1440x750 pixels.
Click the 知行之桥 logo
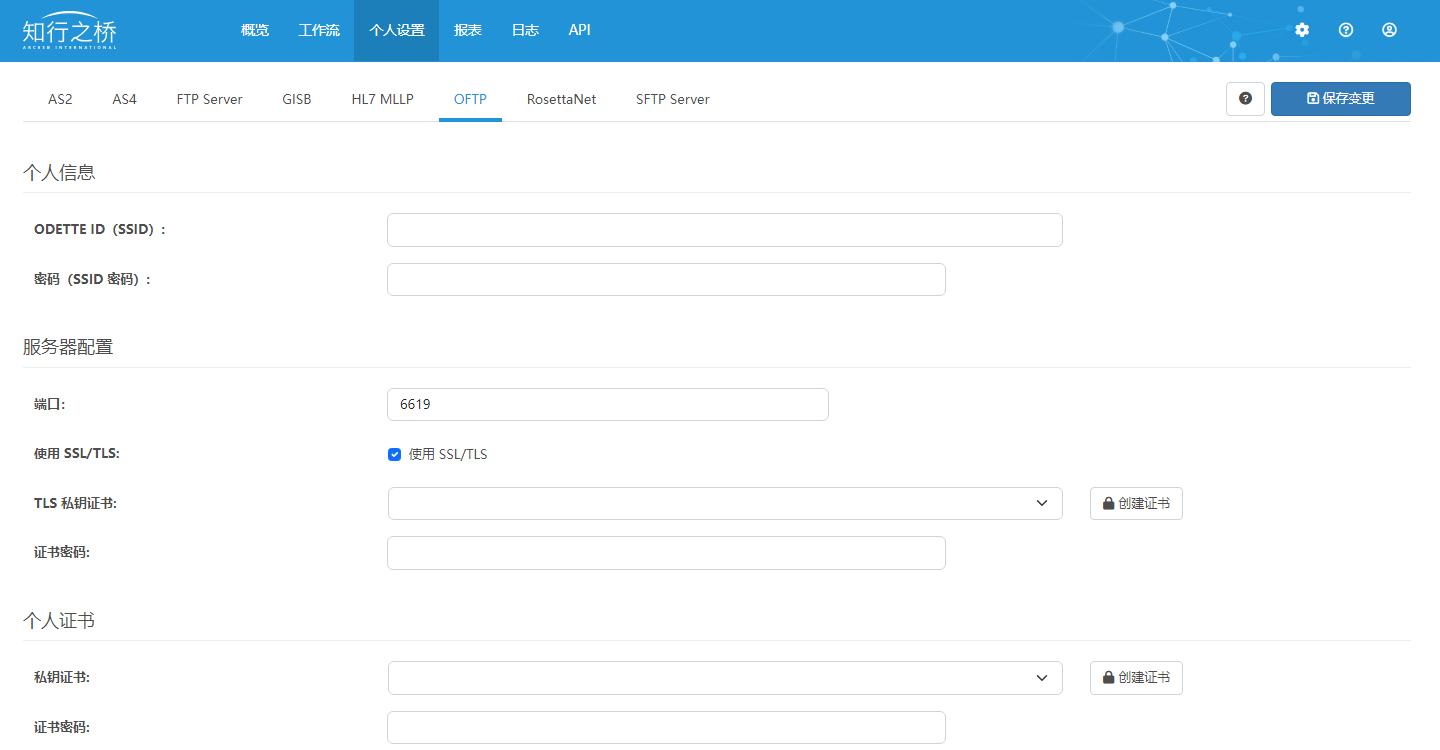70,30
